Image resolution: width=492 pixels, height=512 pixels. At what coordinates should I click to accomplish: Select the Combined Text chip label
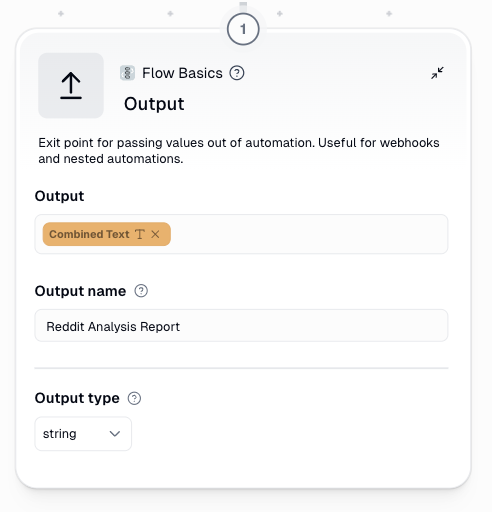click(x=89, y=234)
